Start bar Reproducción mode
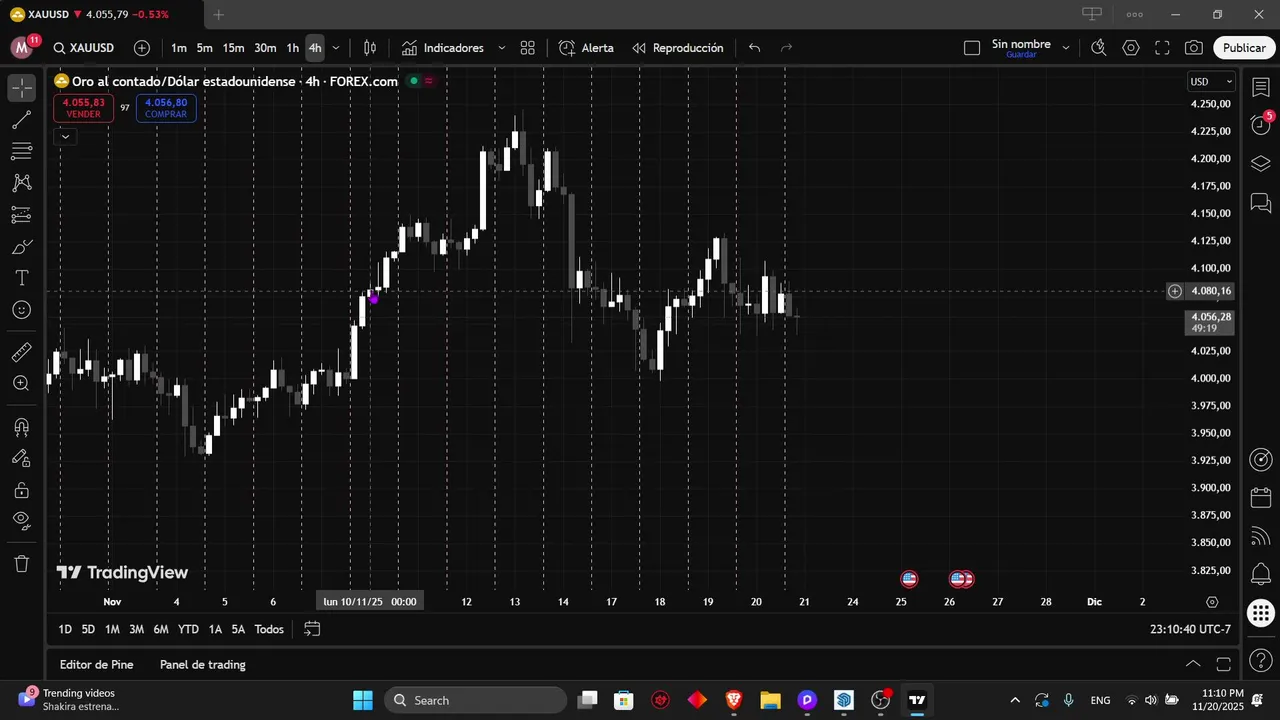Screen dimensions: 1280x720 pos(678,48)
